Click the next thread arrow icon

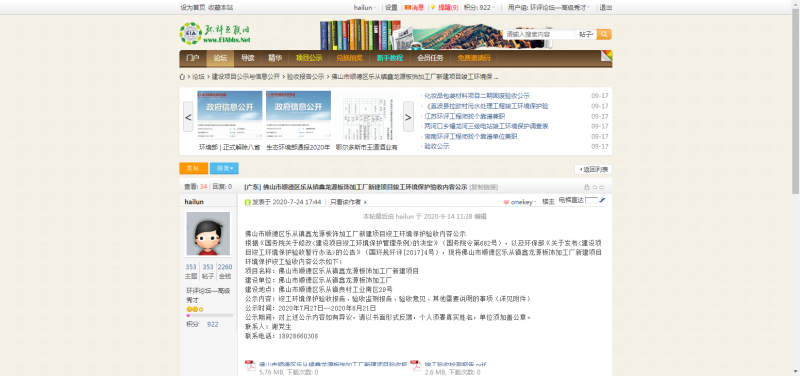pos(602,187)
